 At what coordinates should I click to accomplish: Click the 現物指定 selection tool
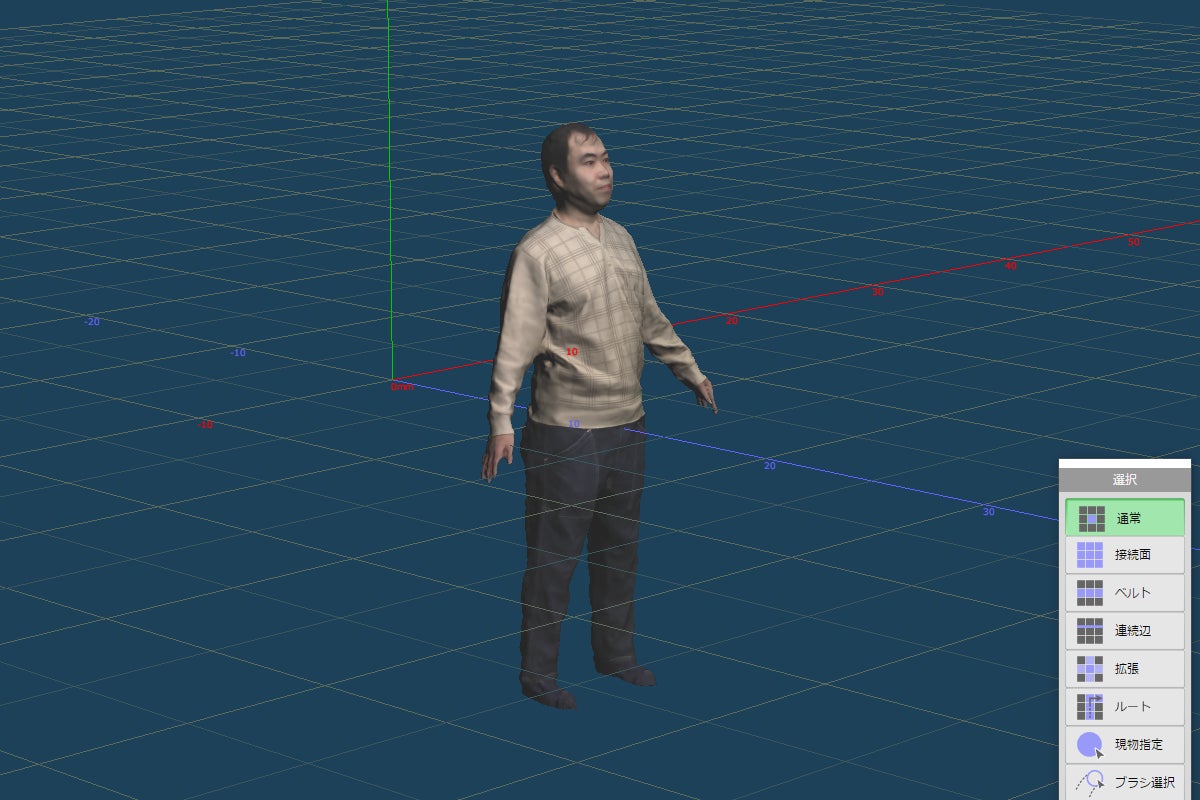(x=1124, y=744)
